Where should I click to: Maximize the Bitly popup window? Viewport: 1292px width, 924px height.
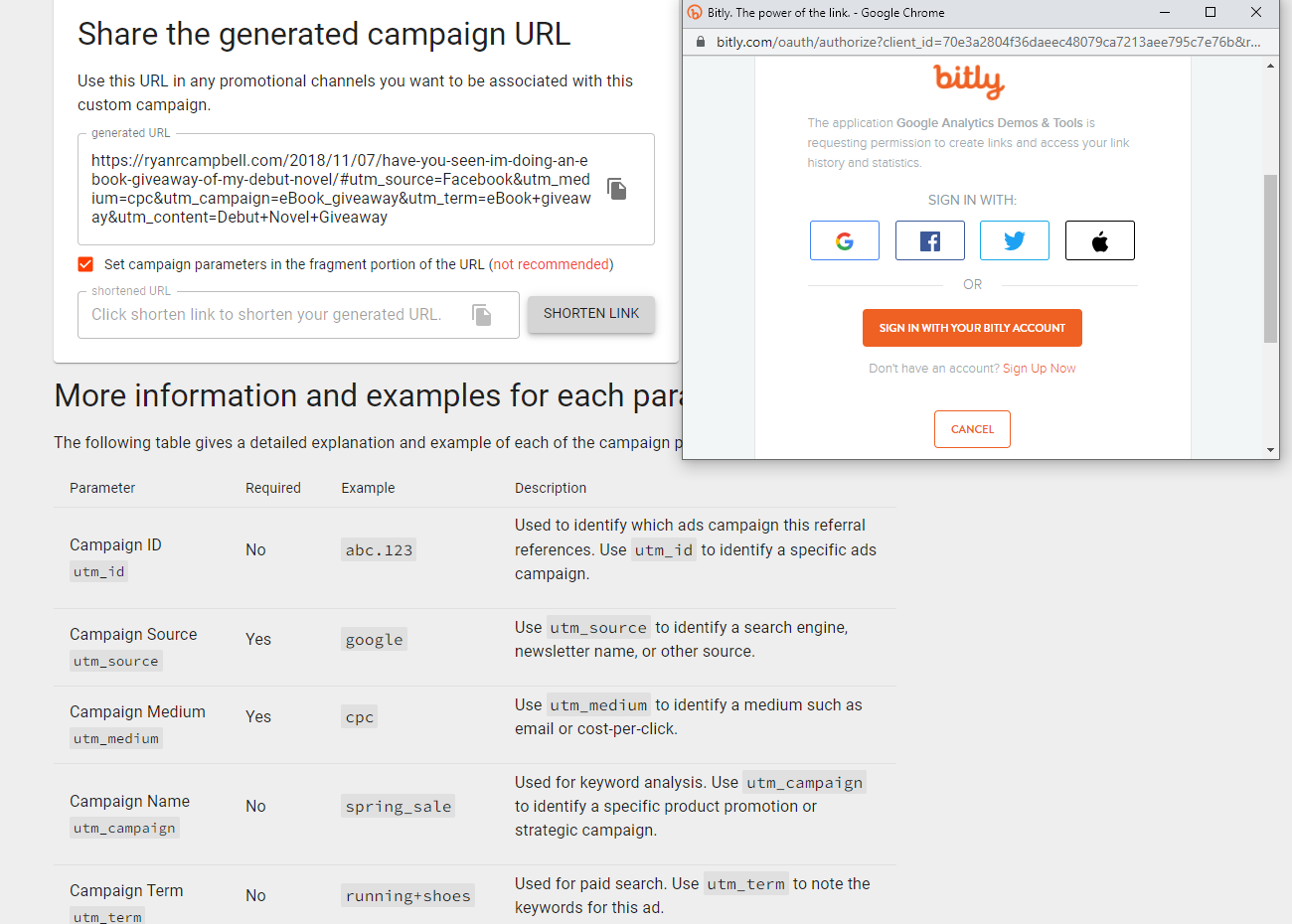(1211, 13)
